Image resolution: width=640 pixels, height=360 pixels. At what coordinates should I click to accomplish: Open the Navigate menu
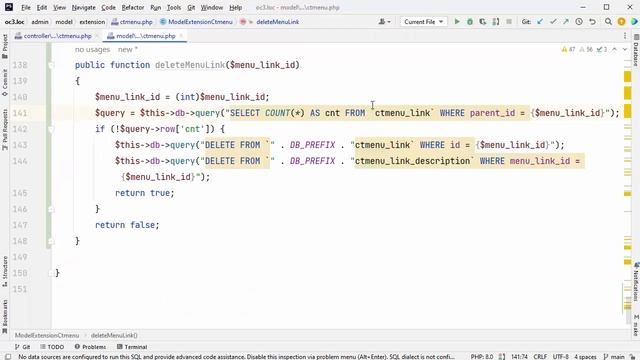[83, 7]
